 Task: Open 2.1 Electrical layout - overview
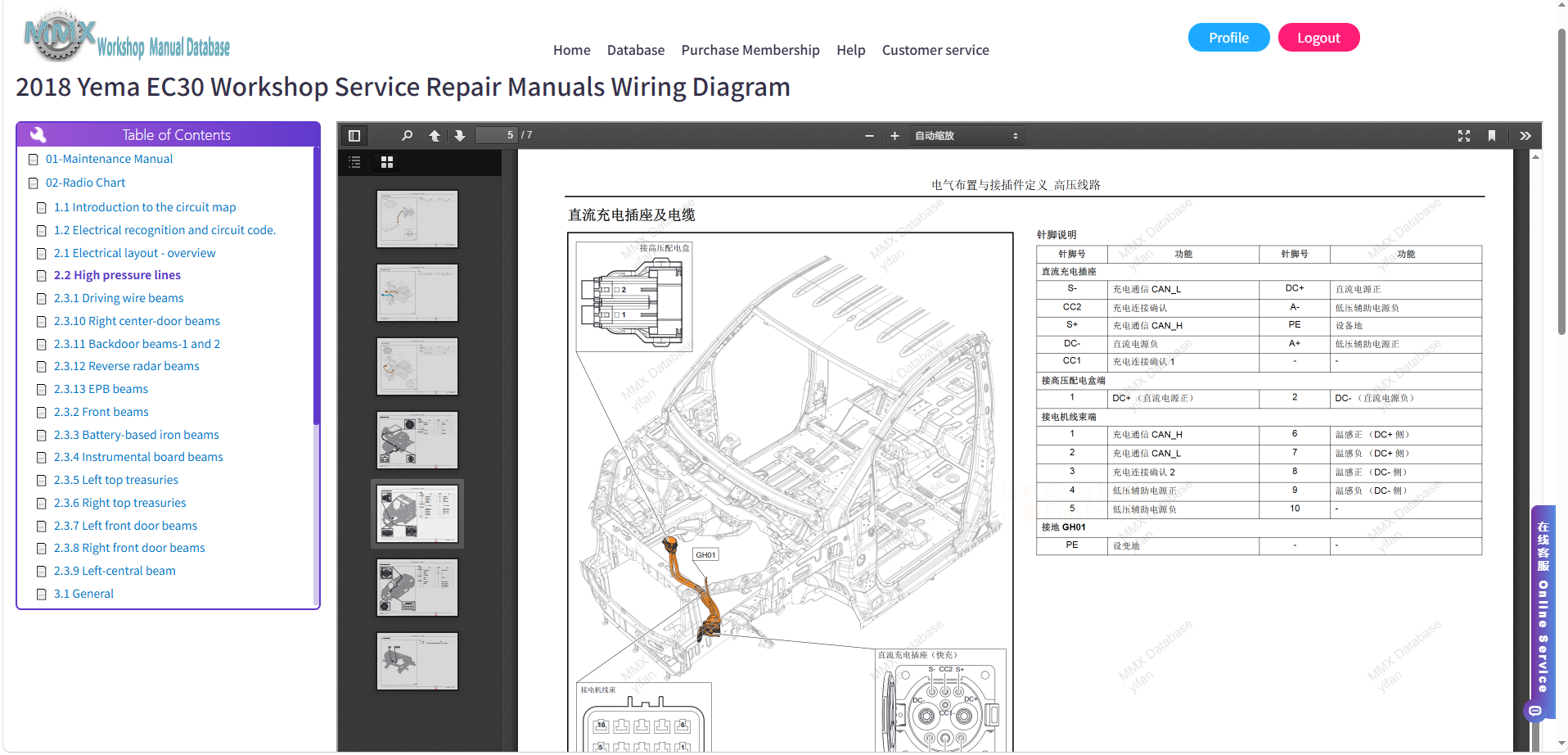[135, 253]
